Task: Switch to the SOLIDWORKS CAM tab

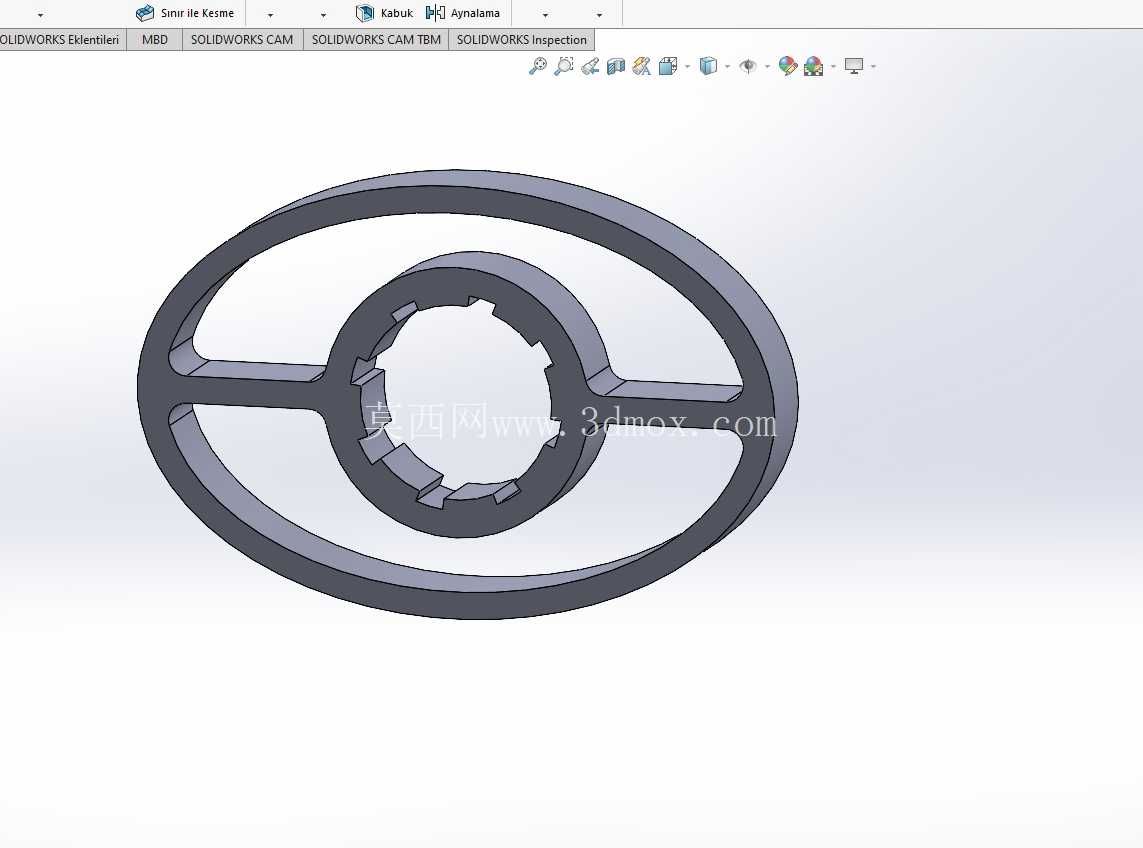Action: click(242, 39)
